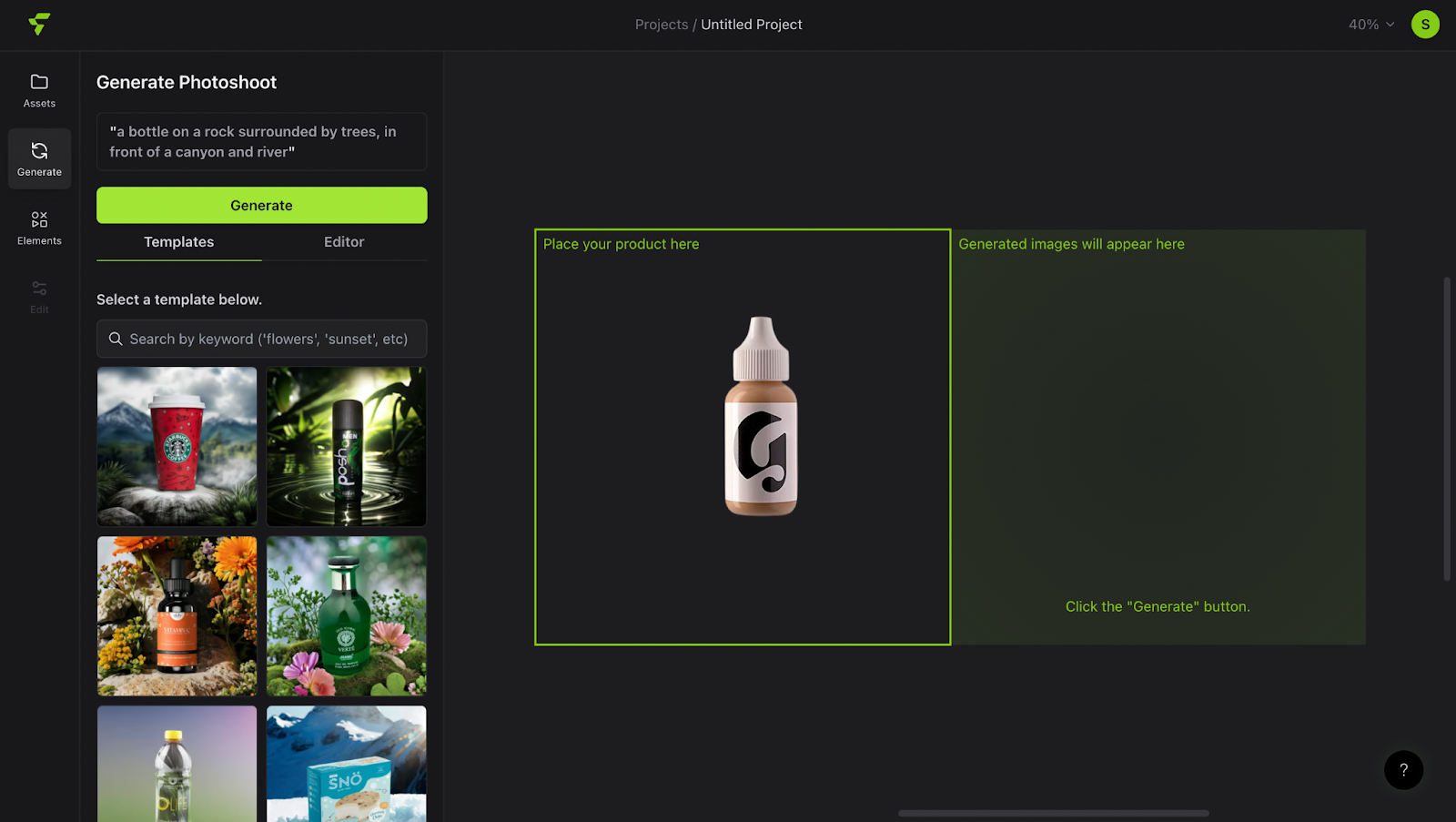
Task: Select the Posh spray can template
Action: (x=346, y=446)
